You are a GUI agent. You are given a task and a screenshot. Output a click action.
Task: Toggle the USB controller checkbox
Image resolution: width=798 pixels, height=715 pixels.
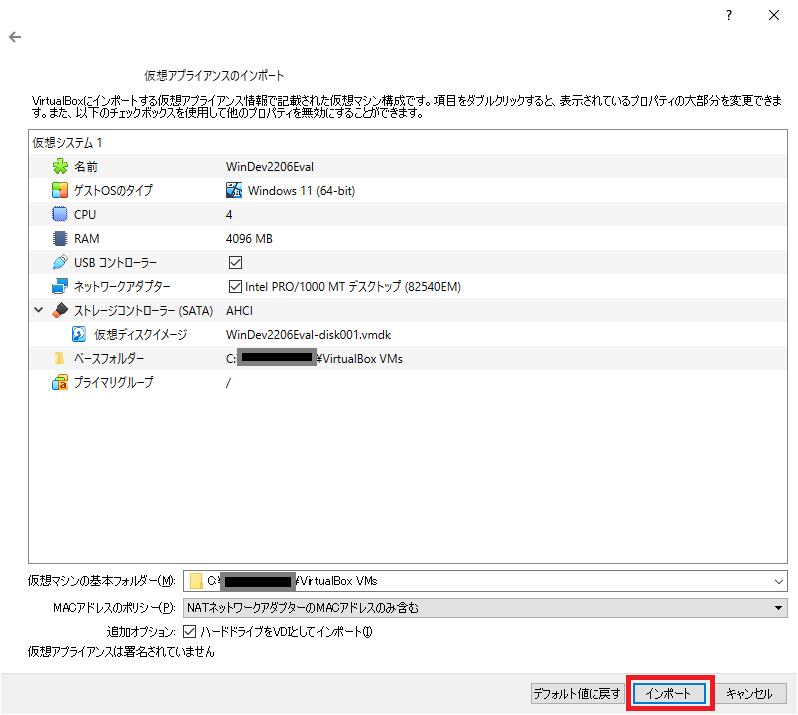point(235,262)
